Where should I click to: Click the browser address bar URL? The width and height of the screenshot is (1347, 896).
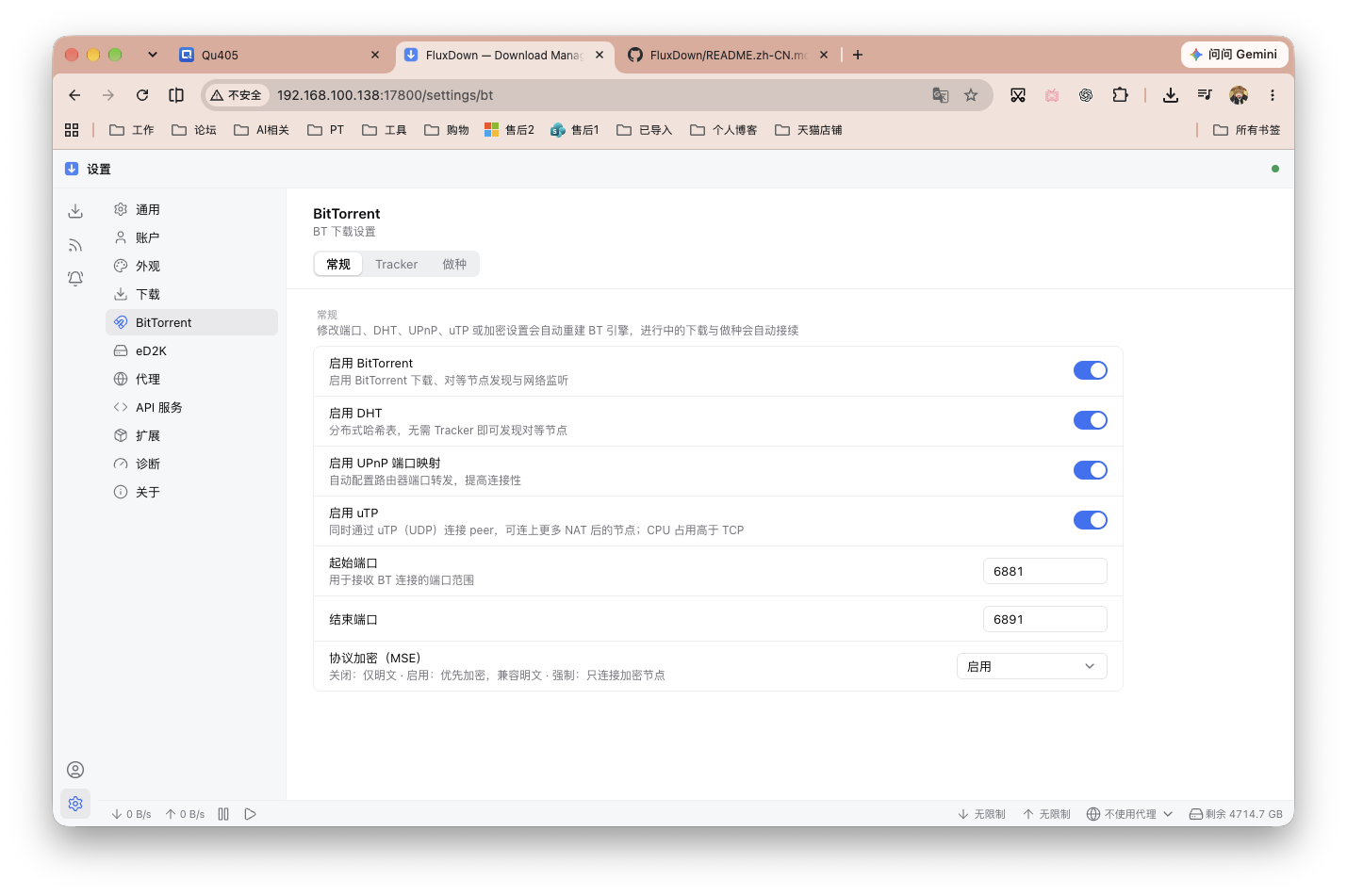pyautogui.click(x=385, y=95)
